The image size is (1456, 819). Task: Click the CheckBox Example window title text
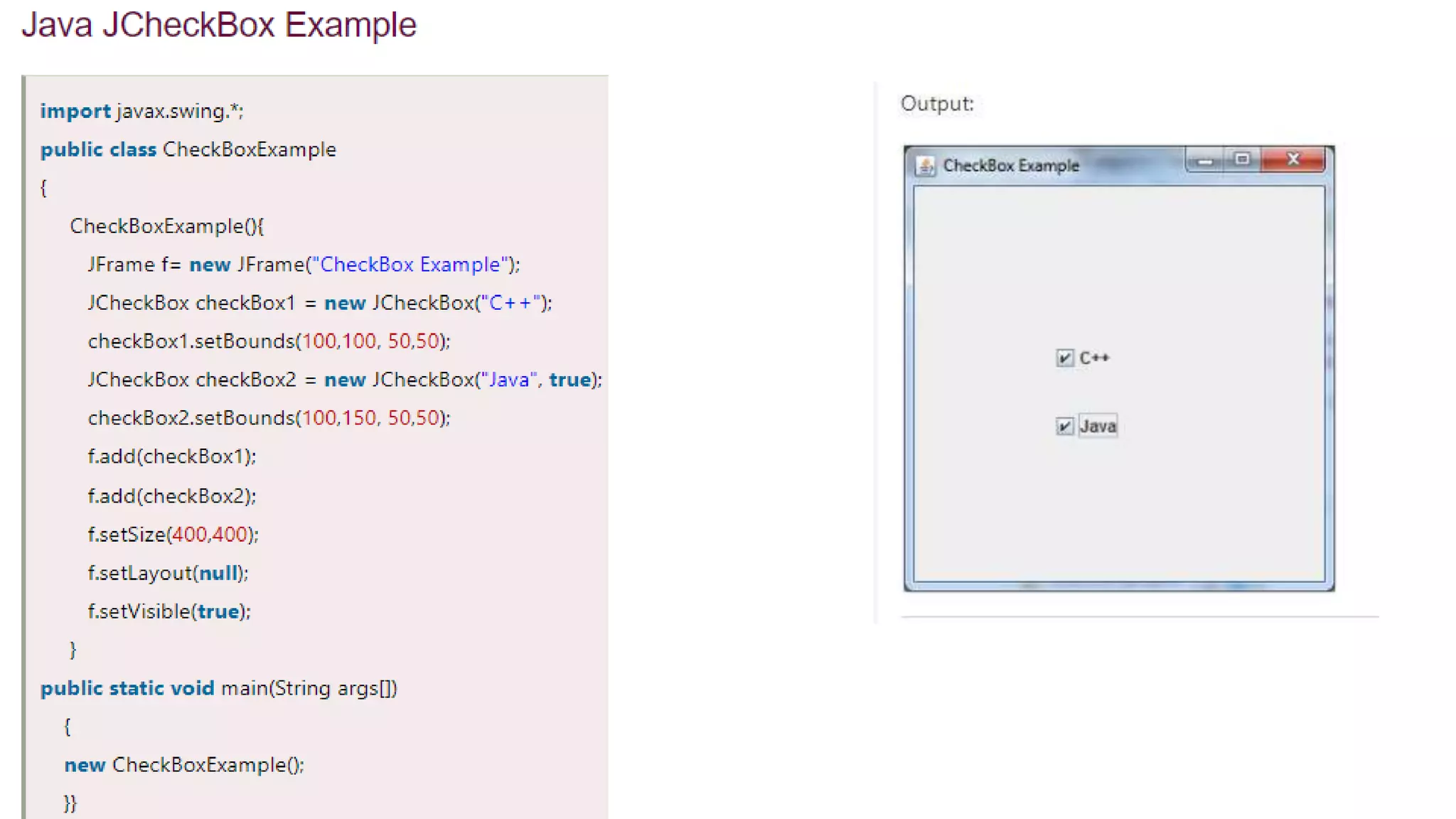(1011, 166)
